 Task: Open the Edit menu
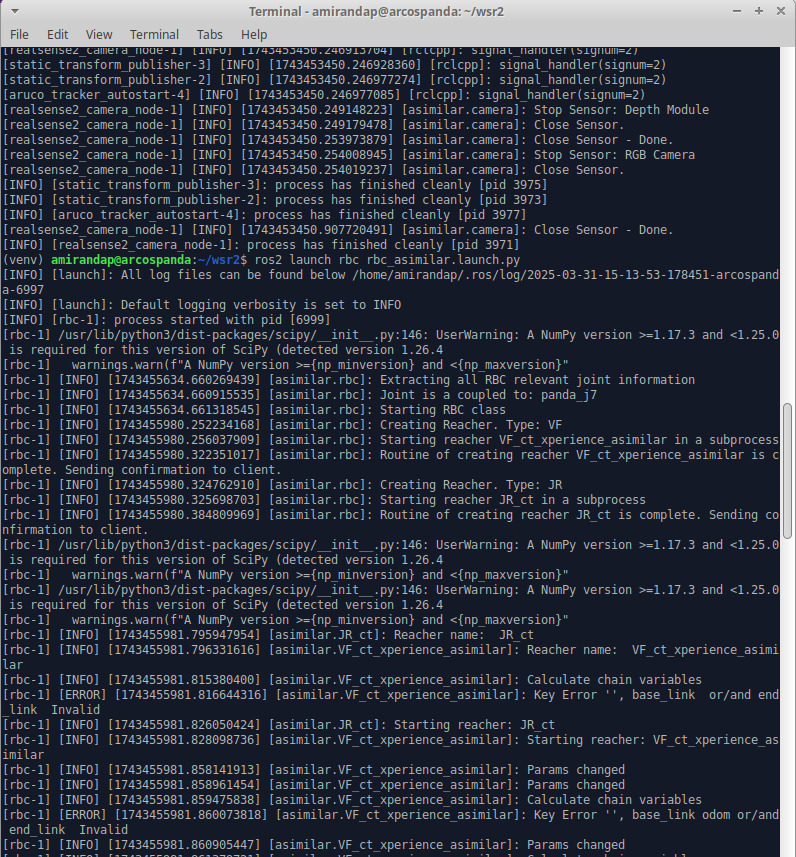pos(58,34)
